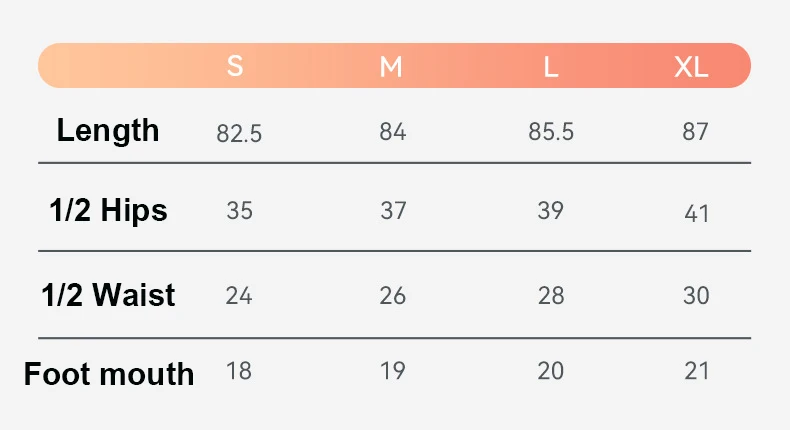Click the S size column header
Image resolution: width=790 pixels, height=430 pixels.
(235, 67)
